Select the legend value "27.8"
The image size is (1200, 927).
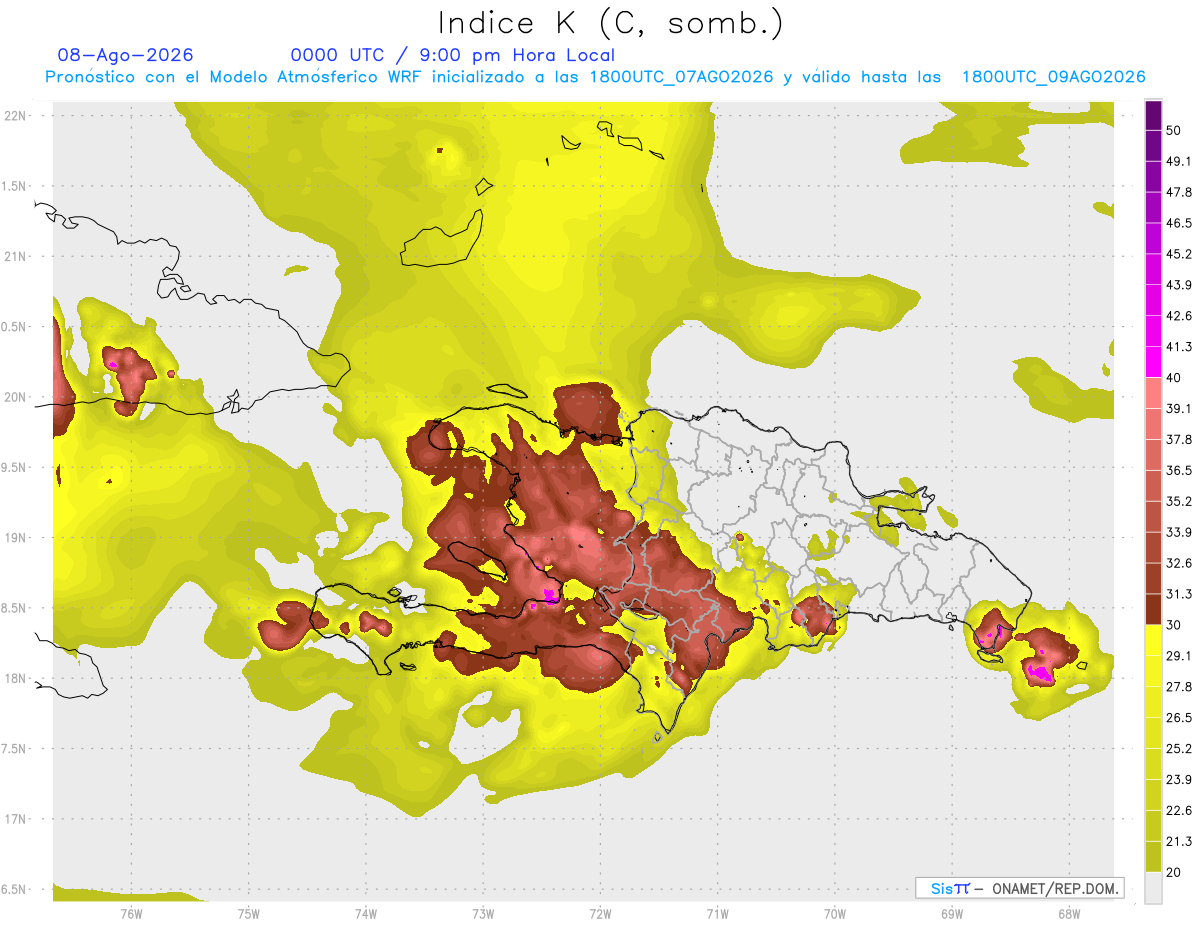[x=1178, y=686]
